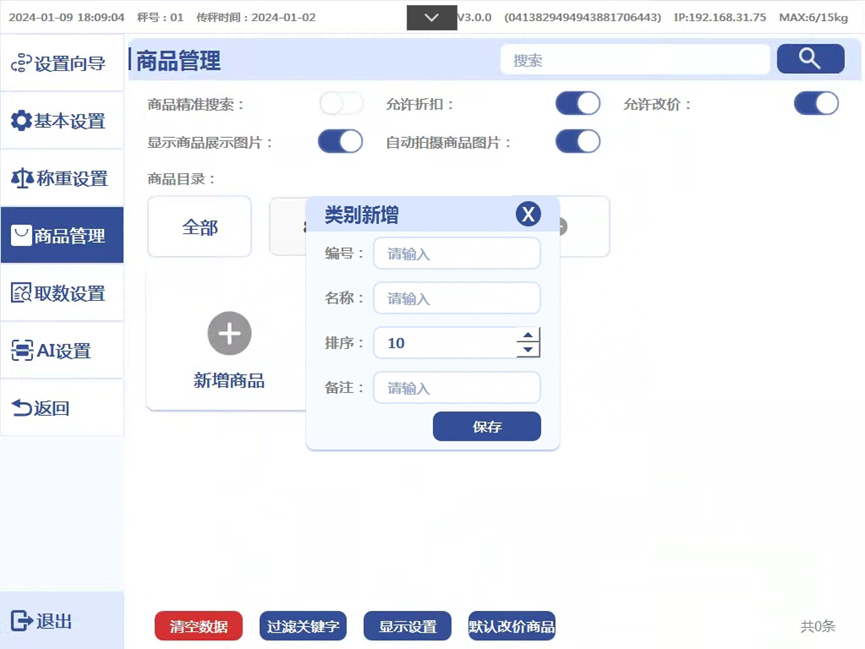Open 基本设置 gear menu item
This screenshot has width=865, height=649.
[x=62, y=121]
